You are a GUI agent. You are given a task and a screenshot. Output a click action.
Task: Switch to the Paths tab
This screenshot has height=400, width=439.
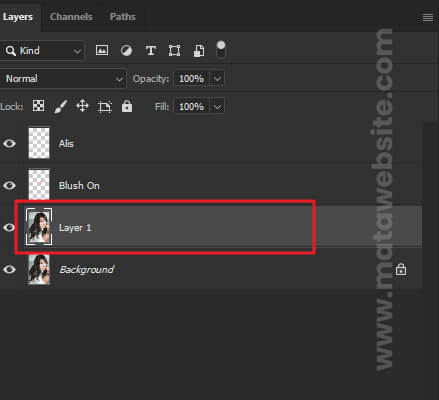tap(123, 17)
